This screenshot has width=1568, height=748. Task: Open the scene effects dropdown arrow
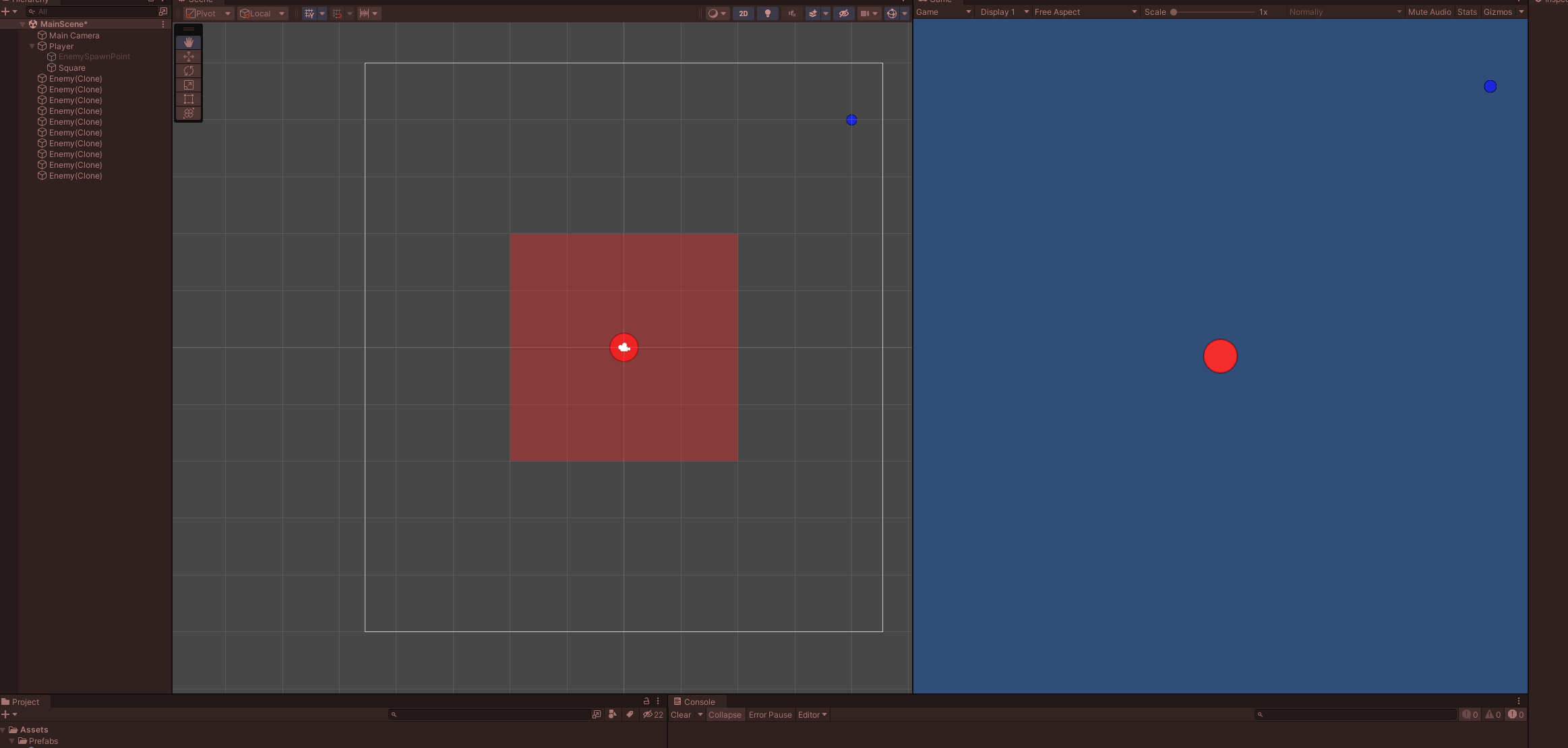coord(826,13)
